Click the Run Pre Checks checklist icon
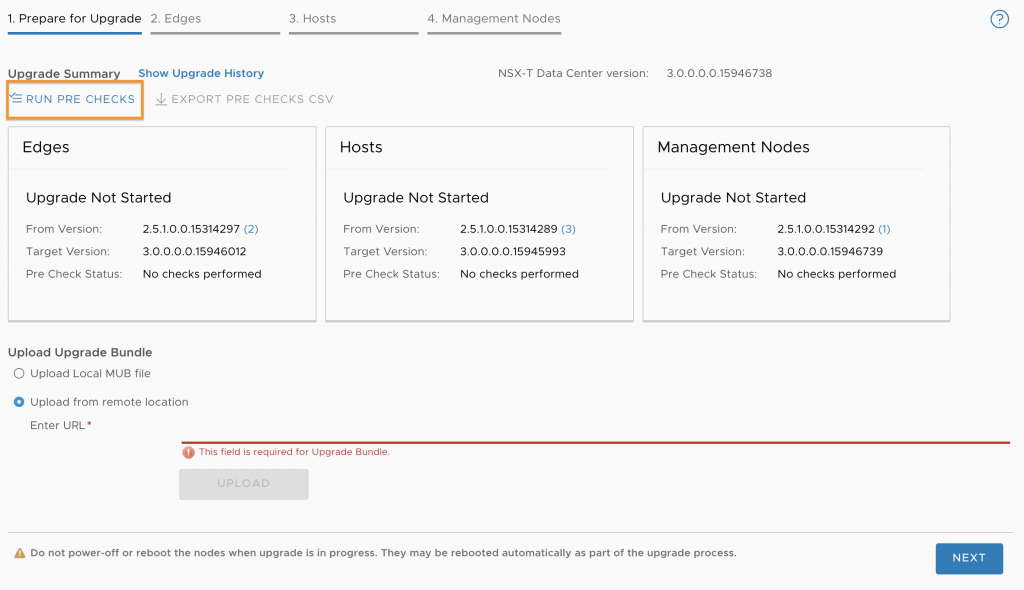Viewport: 1024px width, 590px height. tap(16, 98)
